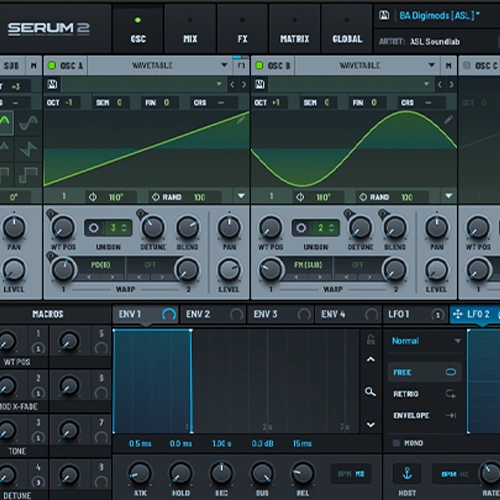Toggle the MONO checkbox
500x500 pixels.
coord(396,443)
